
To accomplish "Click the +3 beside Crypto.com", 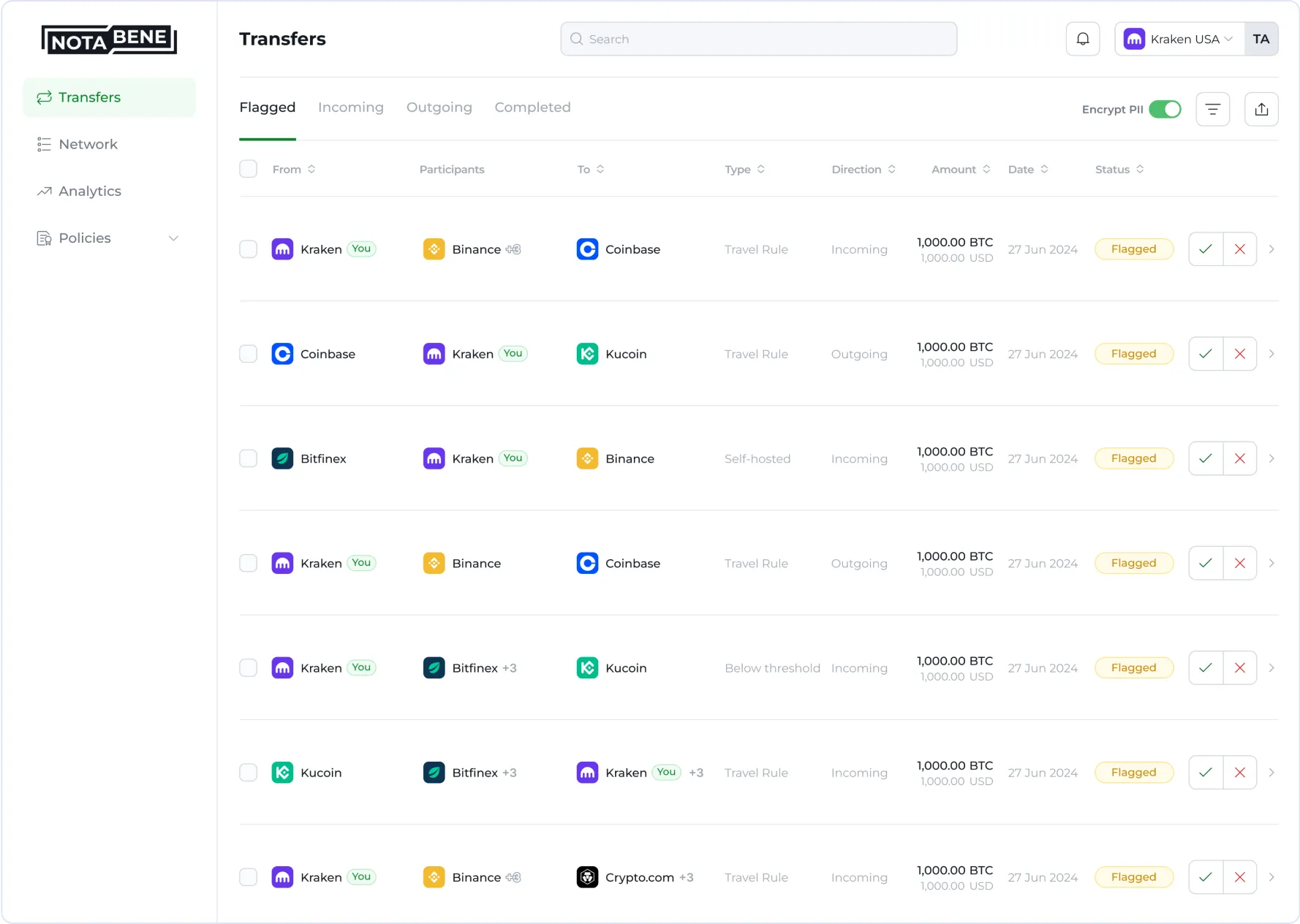I will [686, 877].
